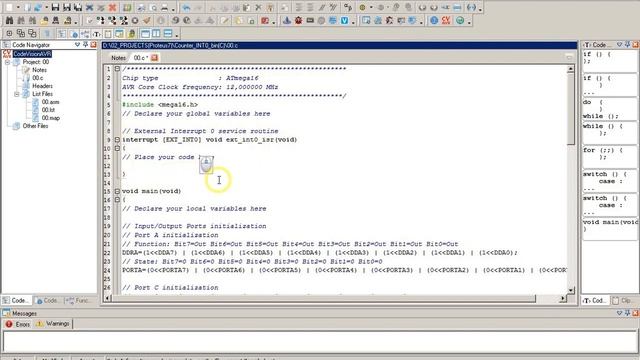Select 00.asm in List Files
Screen dimensions: 640x360
(x=50, y=102)
